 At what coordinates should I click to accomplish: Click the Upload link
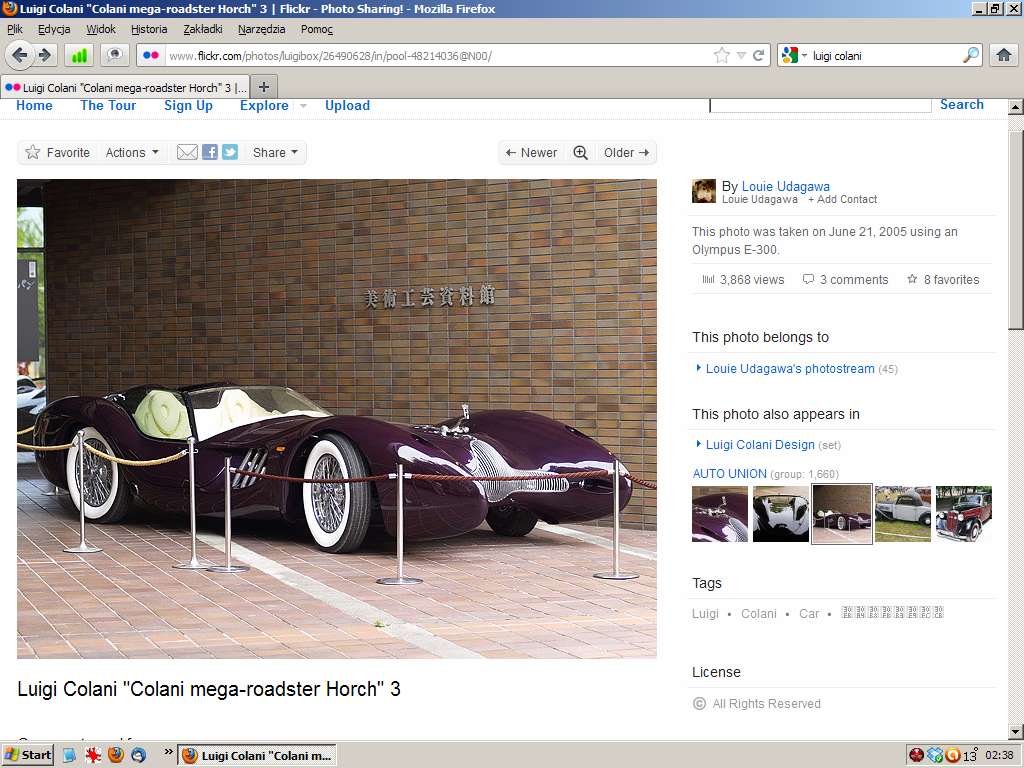[x=347, y=106]
